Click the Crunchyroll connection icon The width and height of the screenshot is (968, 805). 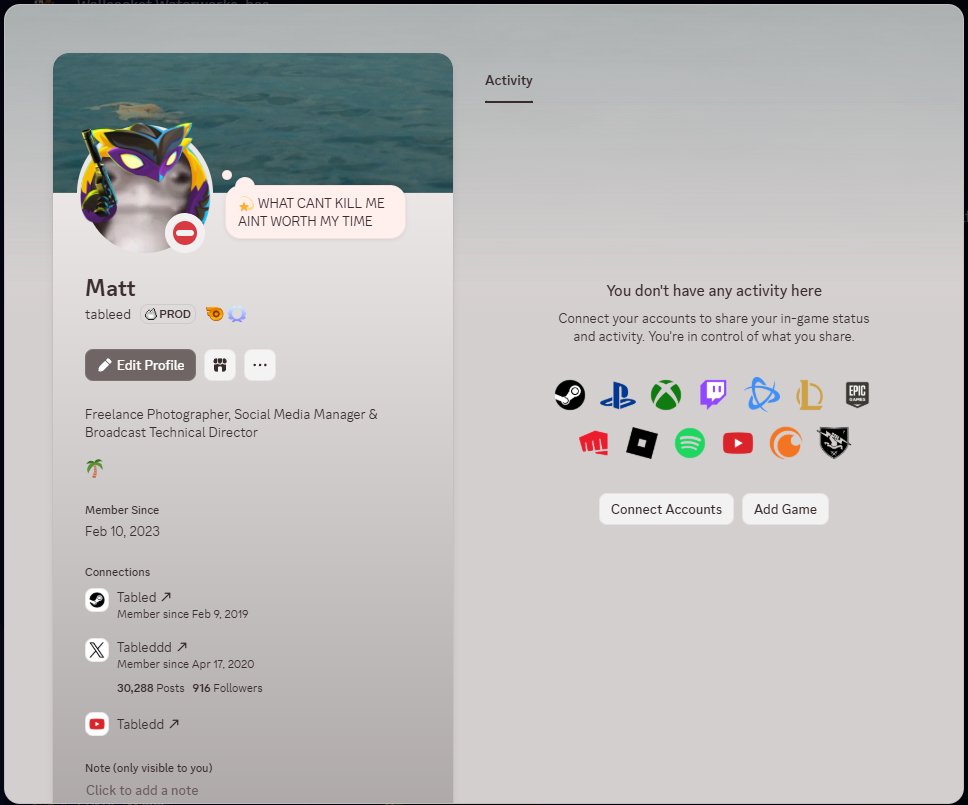tap(785, 443)
